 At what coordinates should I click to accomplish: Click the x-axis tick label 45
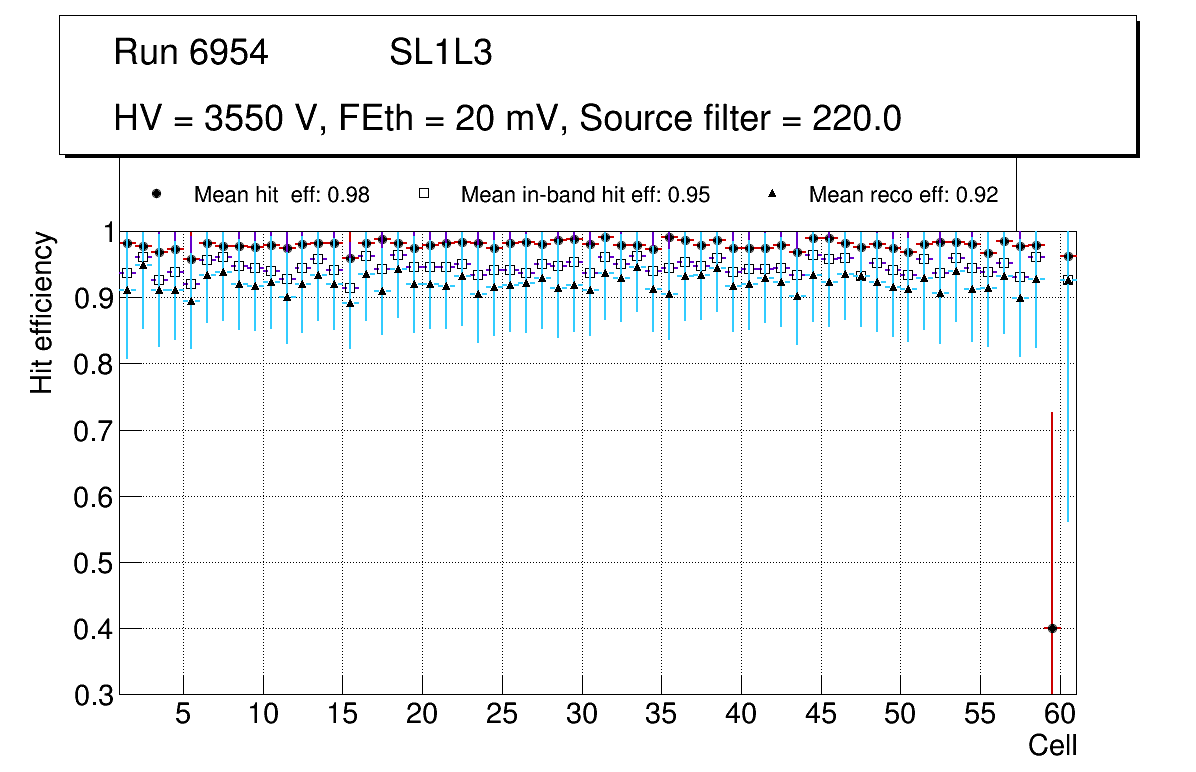[x=820, y=716]
